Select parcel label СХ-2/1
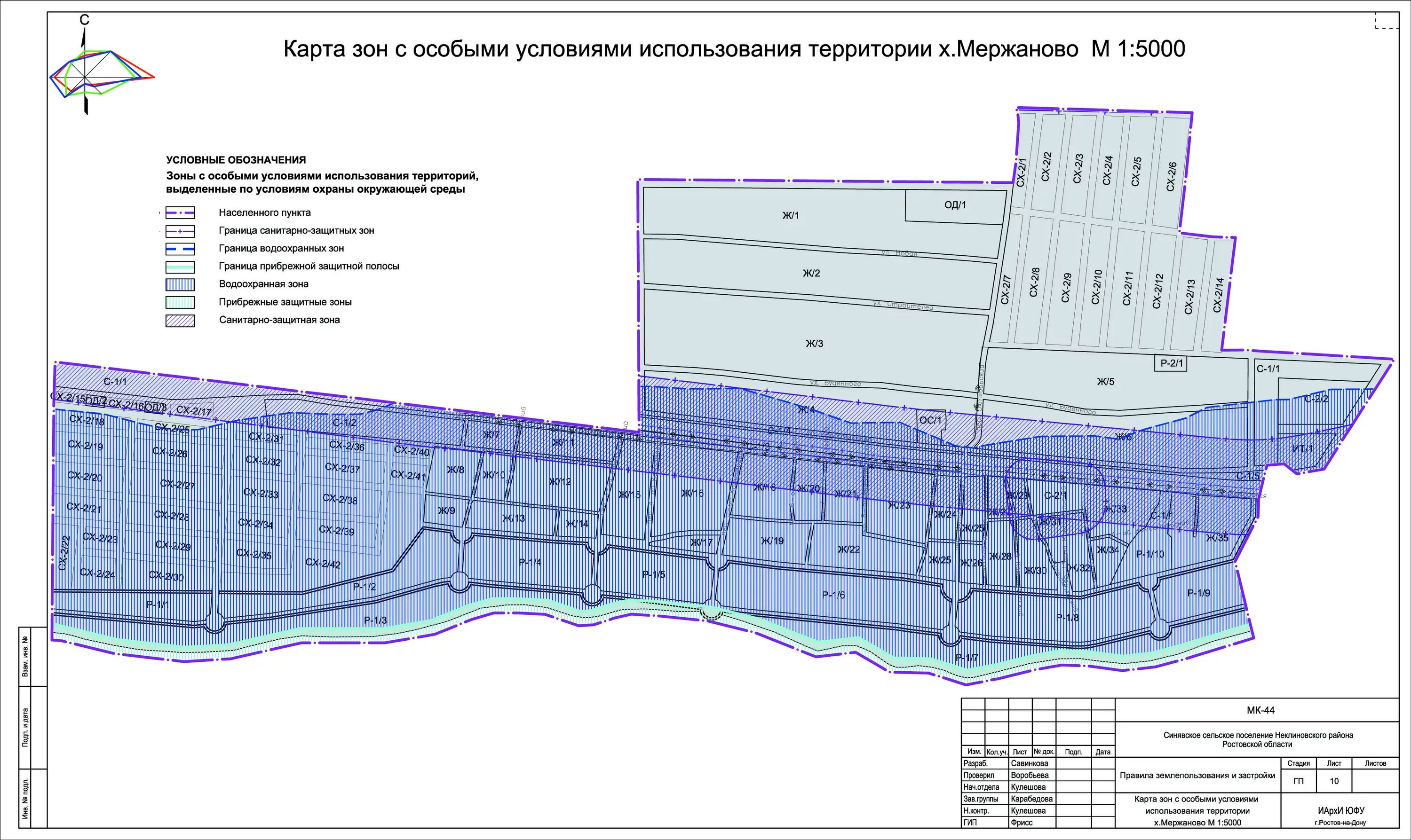 point(1021,172)
